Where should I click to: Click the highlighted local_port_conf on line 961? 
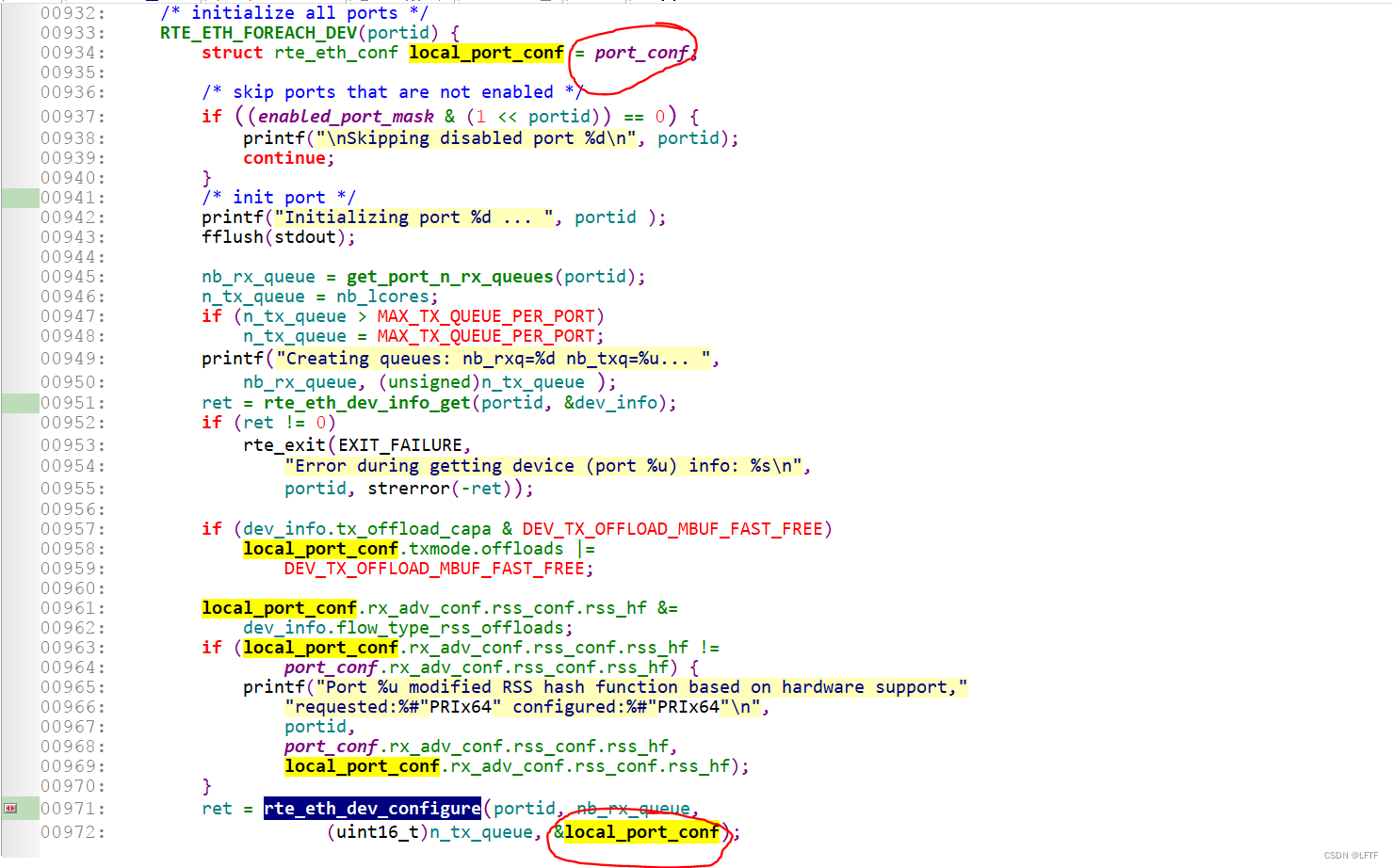point(278,607)
